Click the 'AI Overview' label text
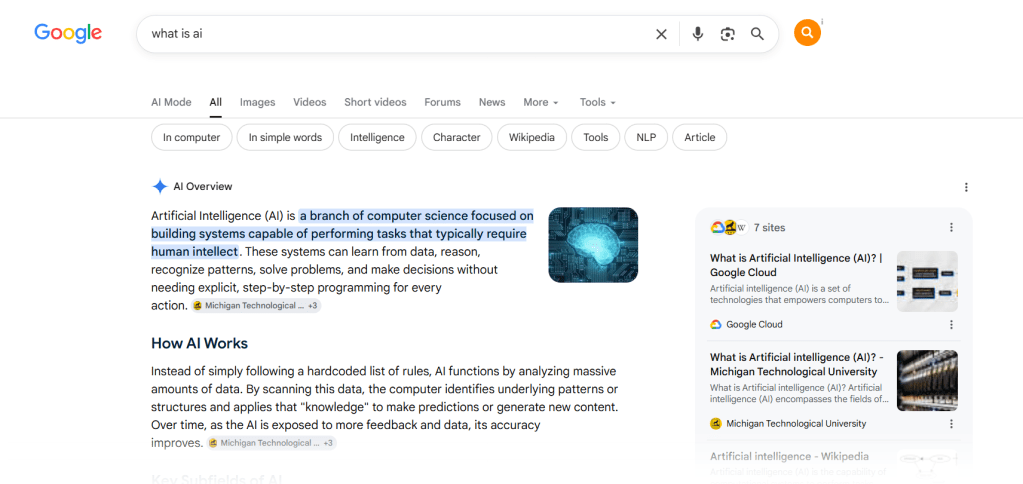Image resolution: width=1023 pixels, height=484 pixels. click(203, 187)
